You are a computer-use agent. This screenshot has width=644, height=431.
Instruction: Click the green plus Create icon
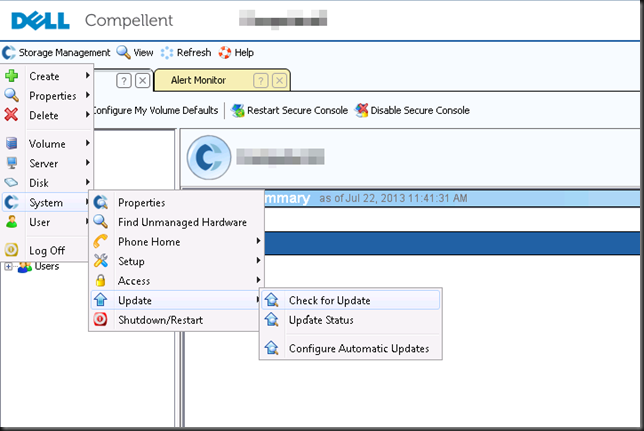(x=12, y=76)
